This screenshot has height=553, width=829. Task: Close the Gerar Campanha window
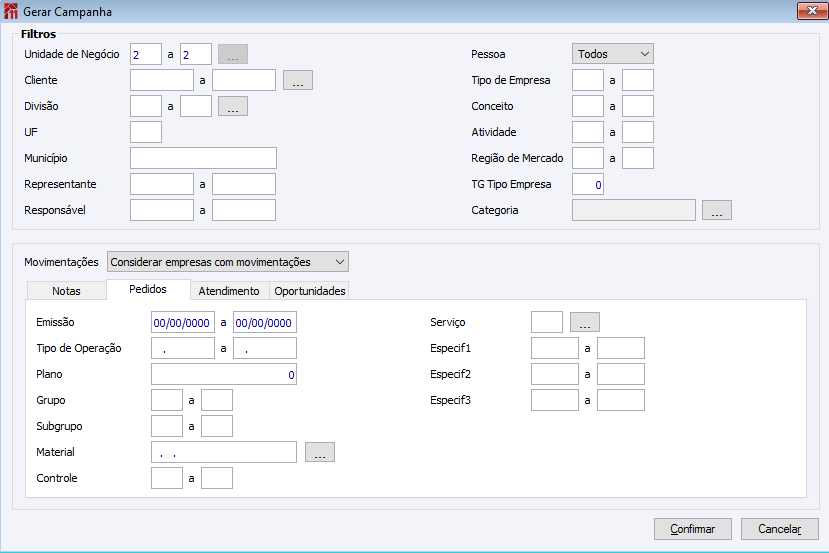[809, 12]
